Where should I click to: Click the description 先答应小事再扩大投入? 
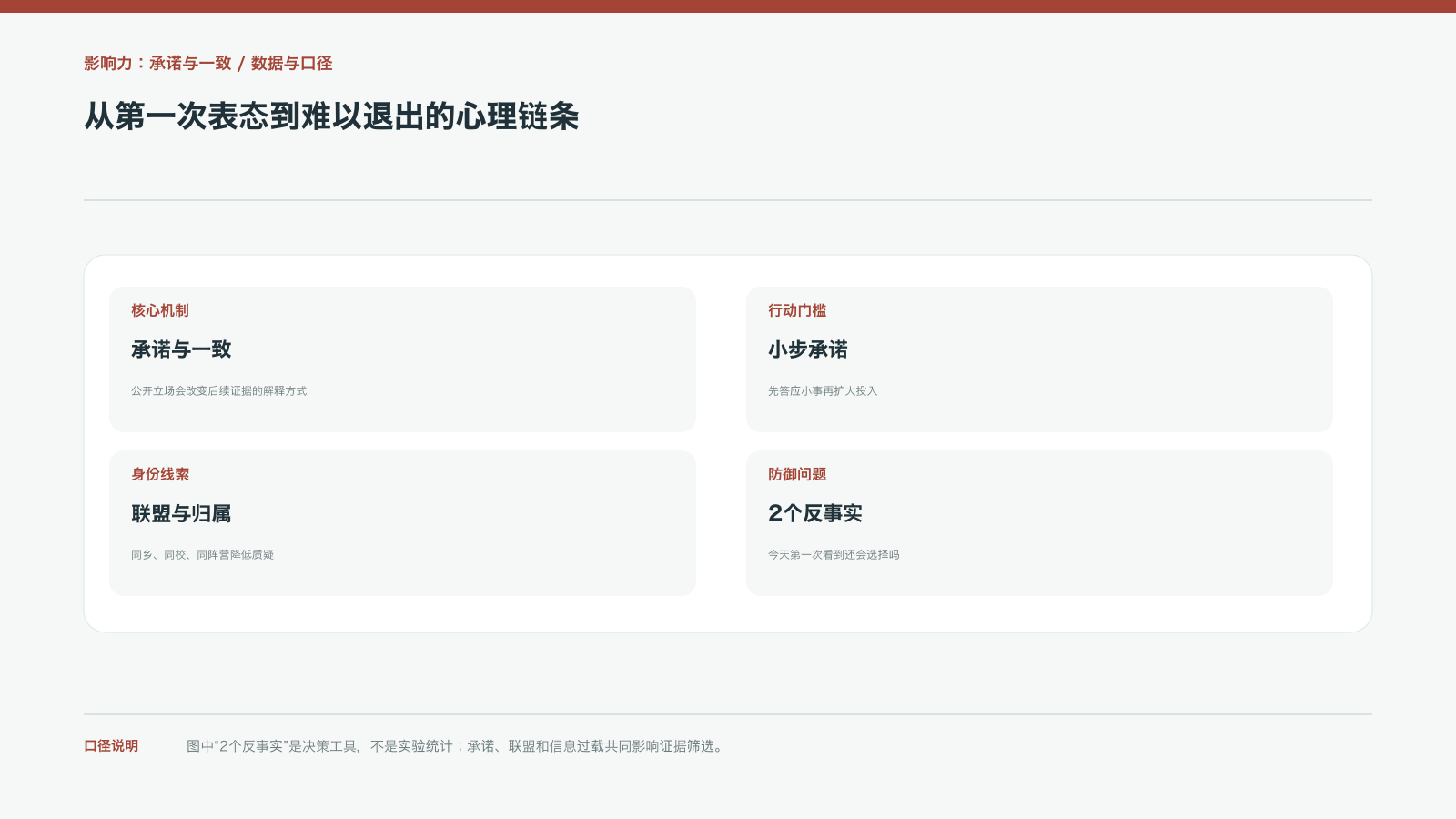coord(823,391)
